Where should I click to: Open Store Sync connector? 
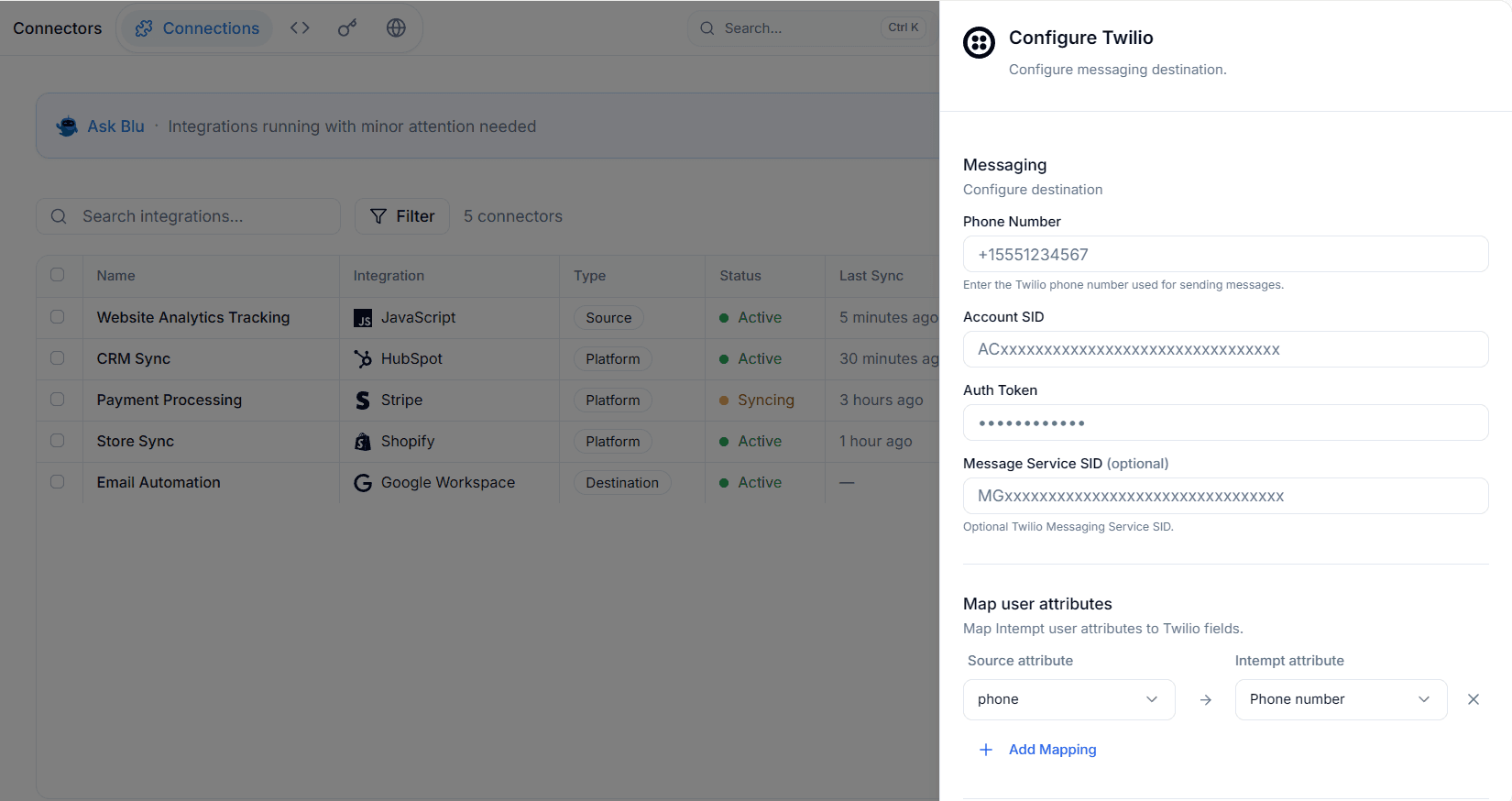[x=136, y=441]
